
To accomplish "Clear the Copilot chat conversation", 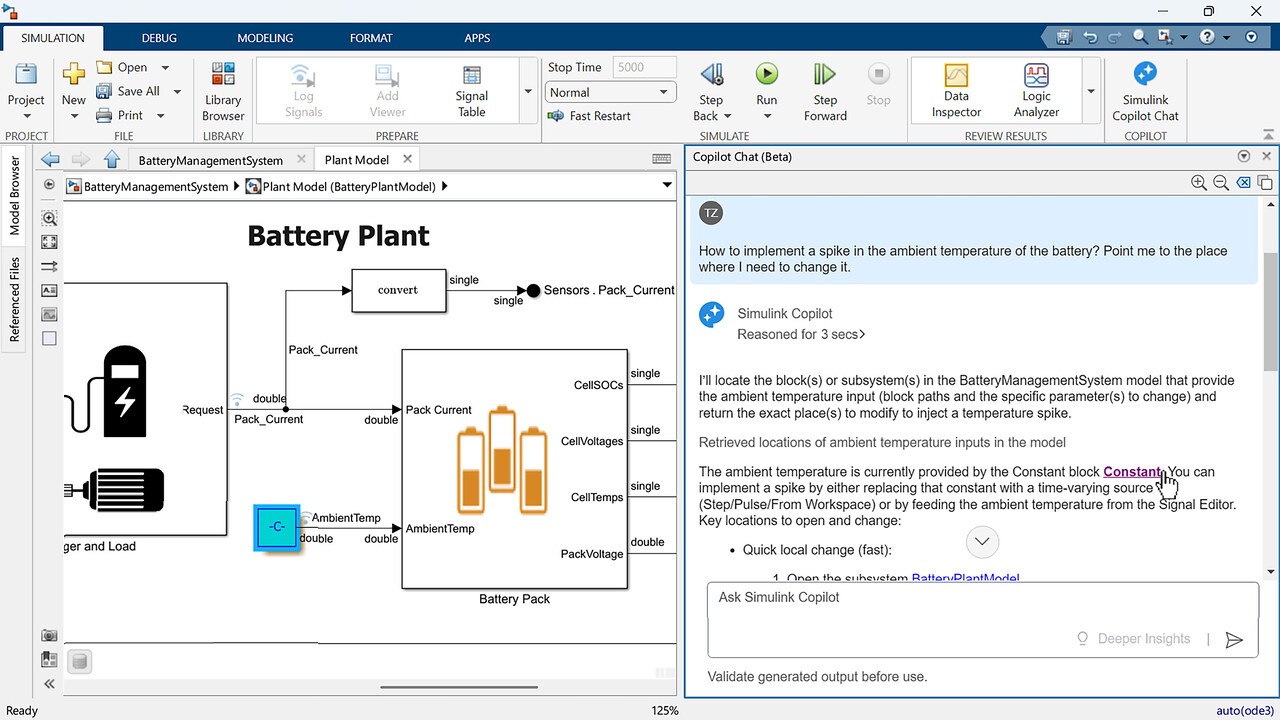I will tap(1243, 183).
